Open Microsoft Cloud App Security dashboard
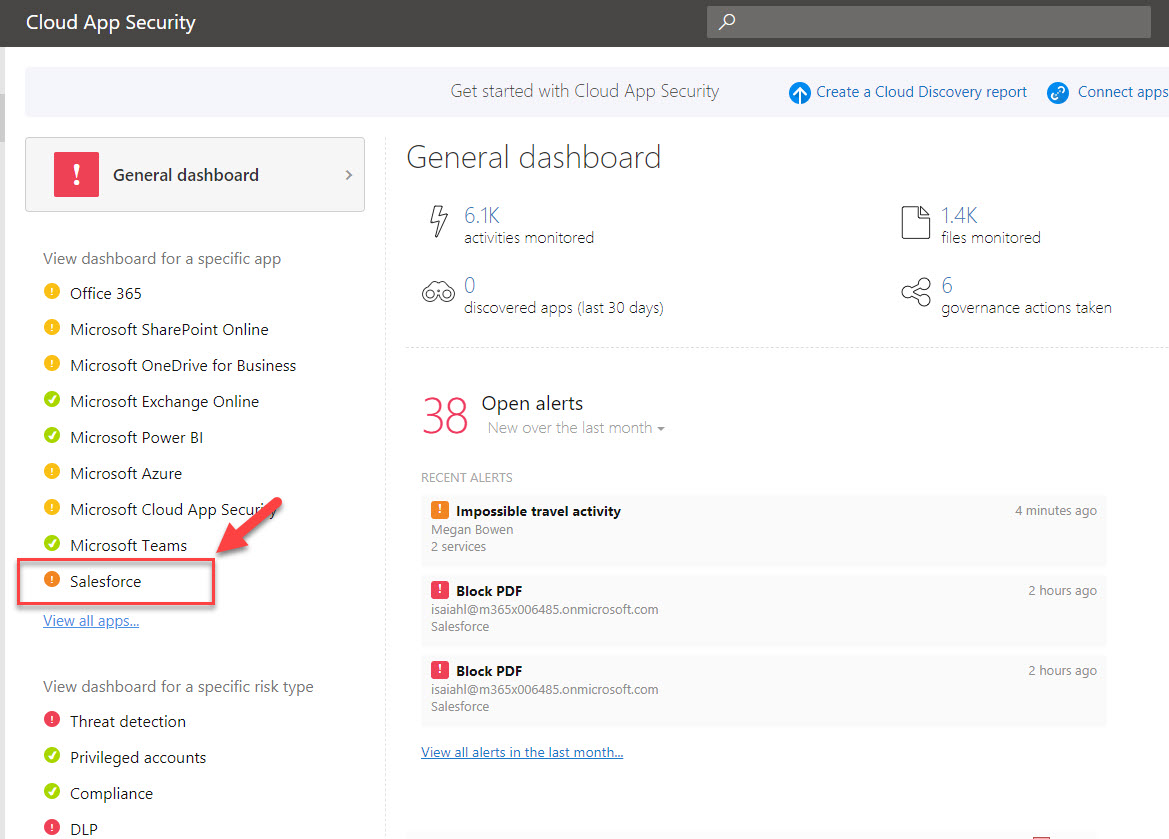 173,509
